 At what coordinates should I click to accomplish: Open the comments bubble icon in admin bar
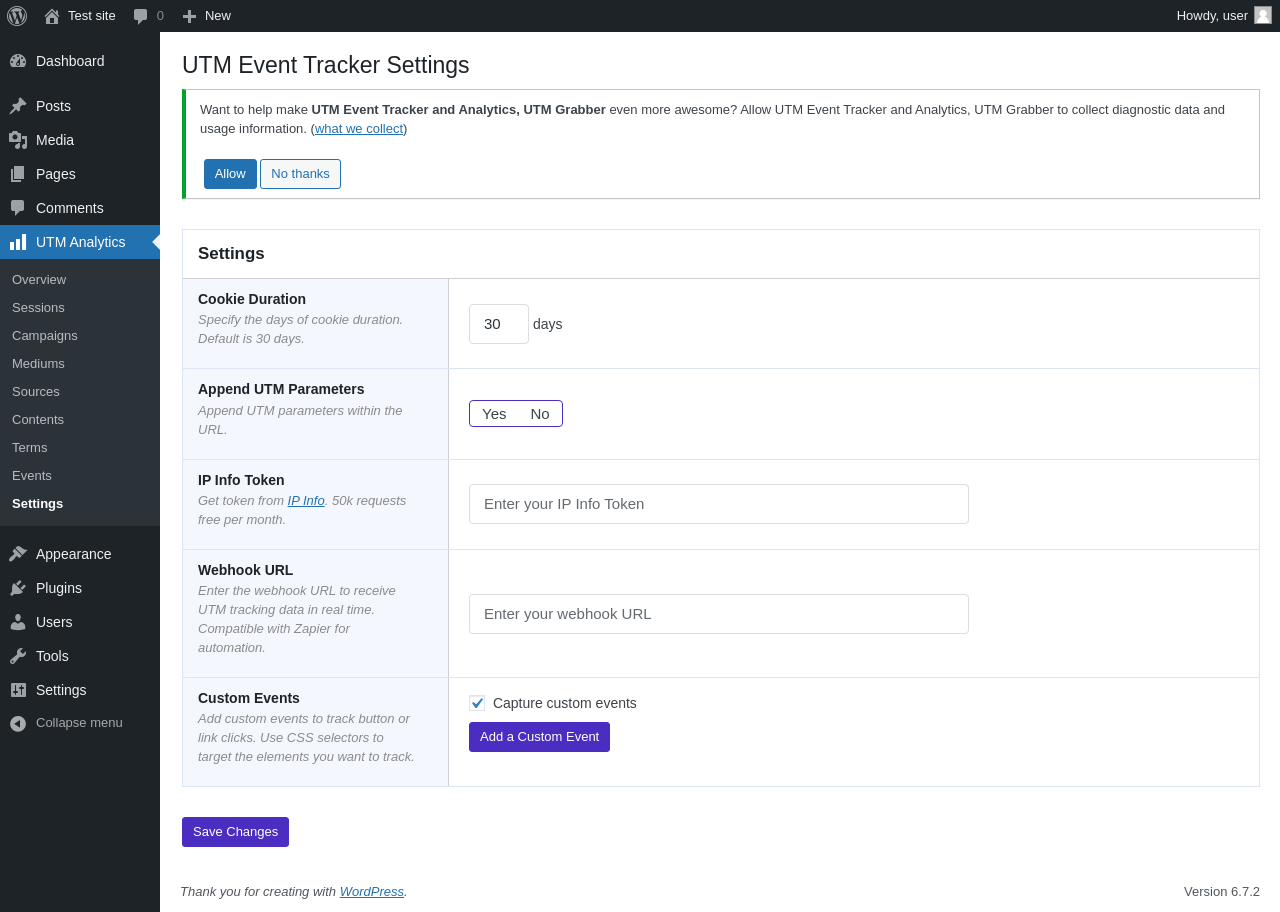click(140, 16)
